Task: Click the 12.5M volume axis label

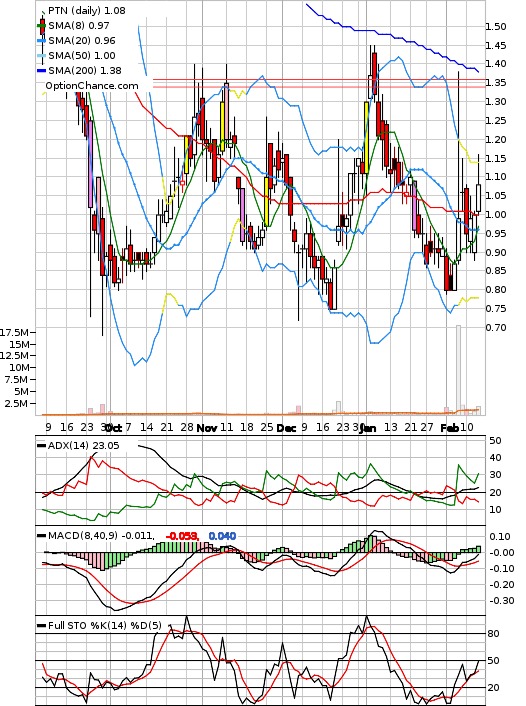Action: tap(14, 356)
